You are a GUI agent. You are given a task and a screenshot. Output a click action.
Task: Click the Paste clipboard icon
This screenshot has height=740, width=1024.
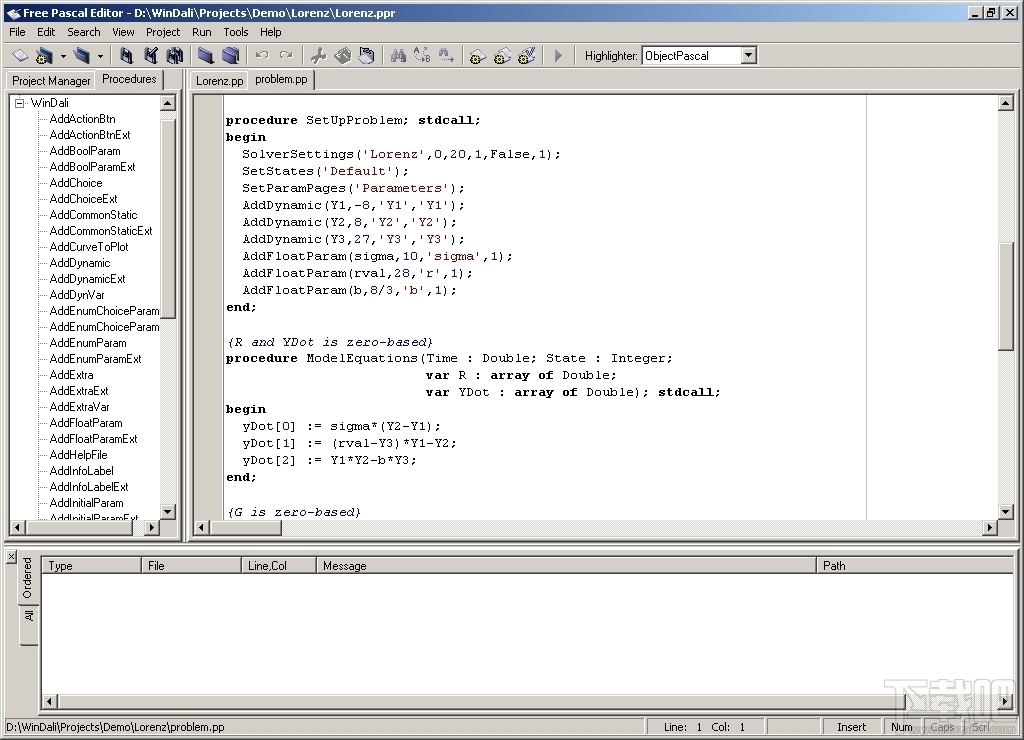click(x=367, y=56)
